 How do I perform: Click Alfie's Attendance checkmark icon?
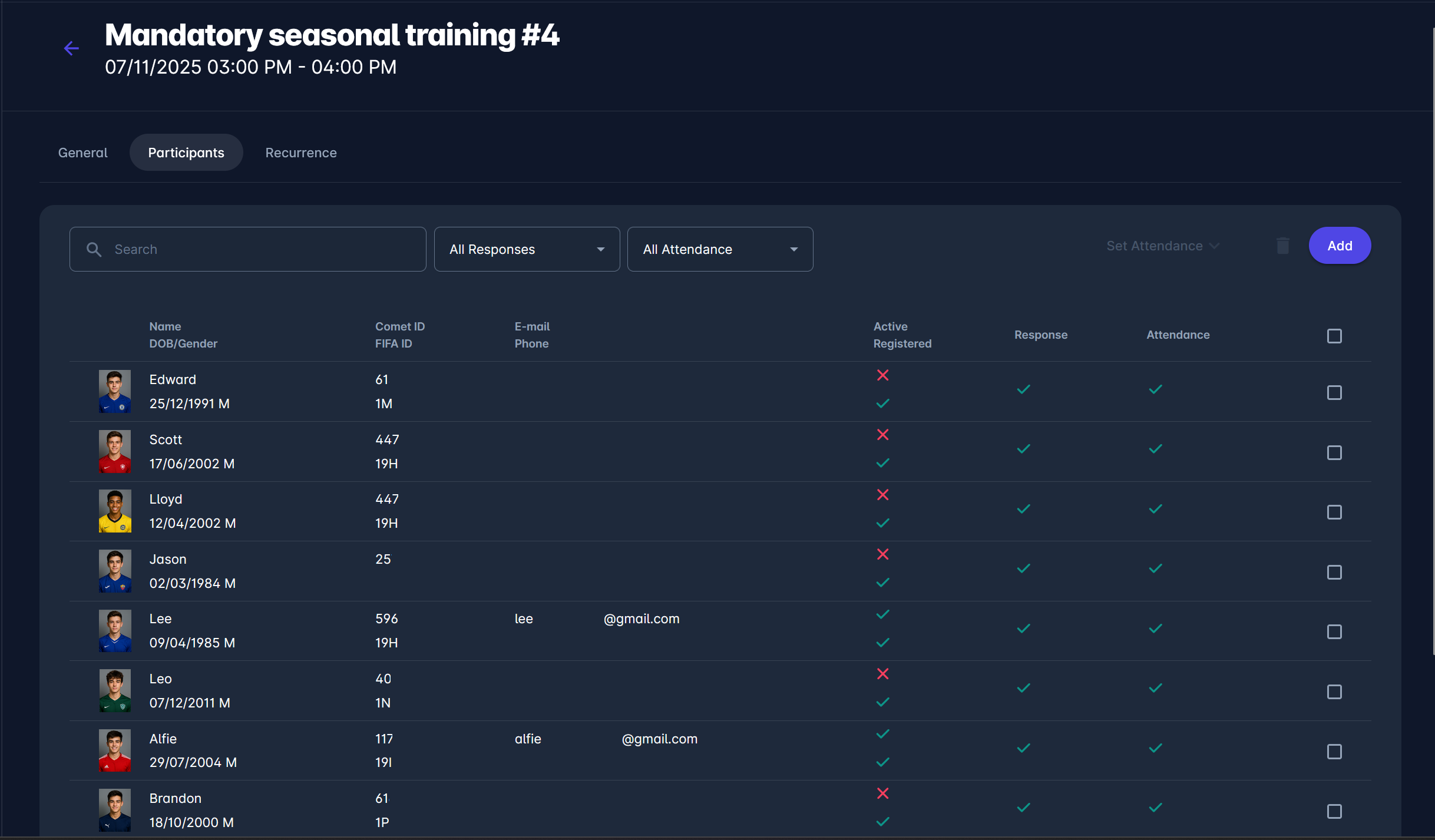pyautogui.click(x=1155, y=748)
